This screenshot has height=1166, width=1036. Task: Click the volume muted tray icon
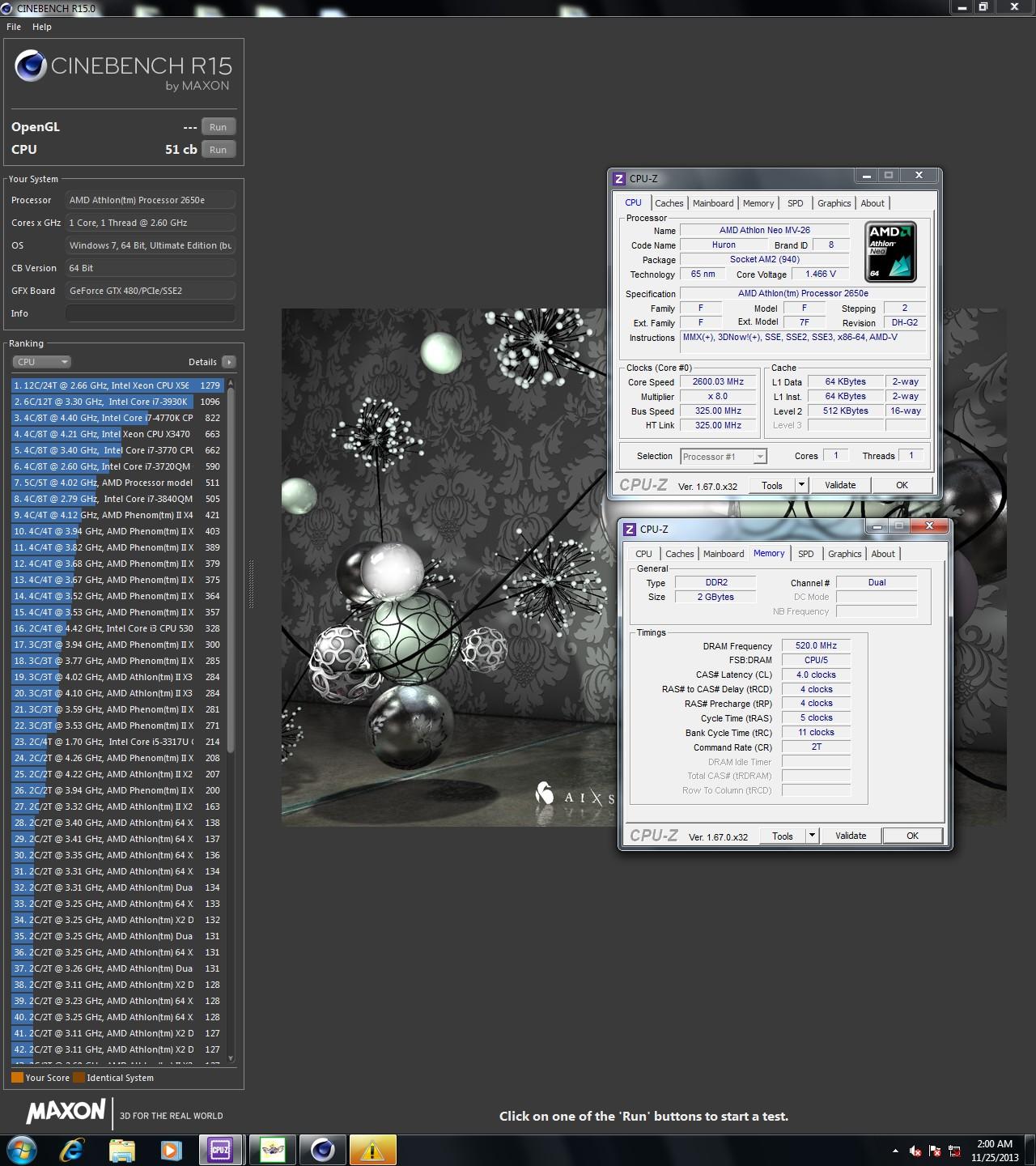coord(915,1151)
